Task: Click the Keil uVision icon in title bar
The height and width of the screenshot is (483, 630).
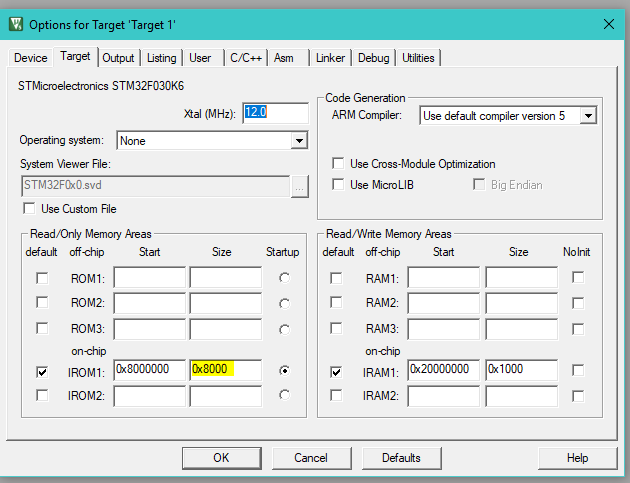Action: tap(16, 25)
